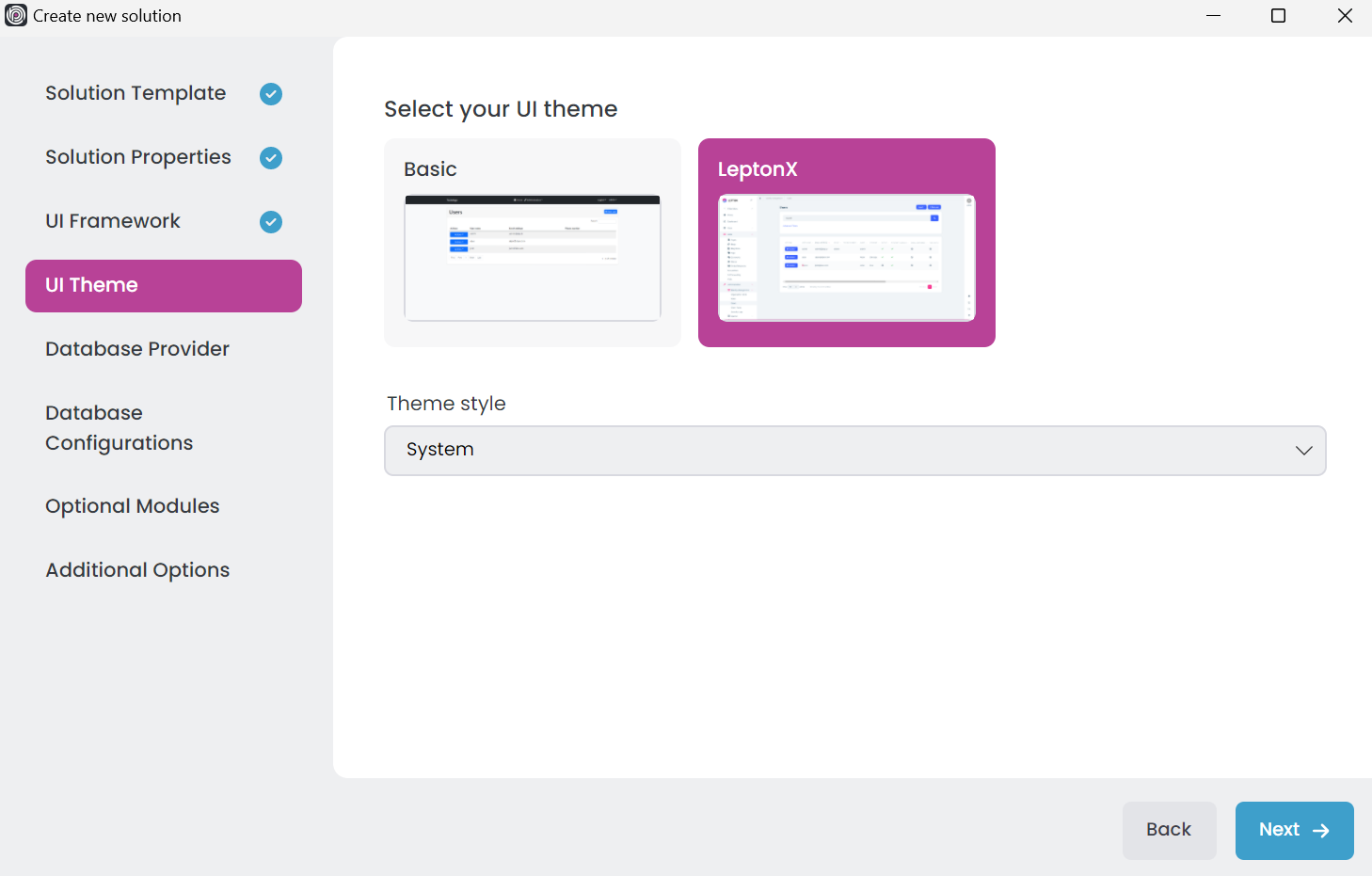Open the Theme style dropdown
The width and height of the screenshot is (1372, 876).
click(x=855, y=451)
